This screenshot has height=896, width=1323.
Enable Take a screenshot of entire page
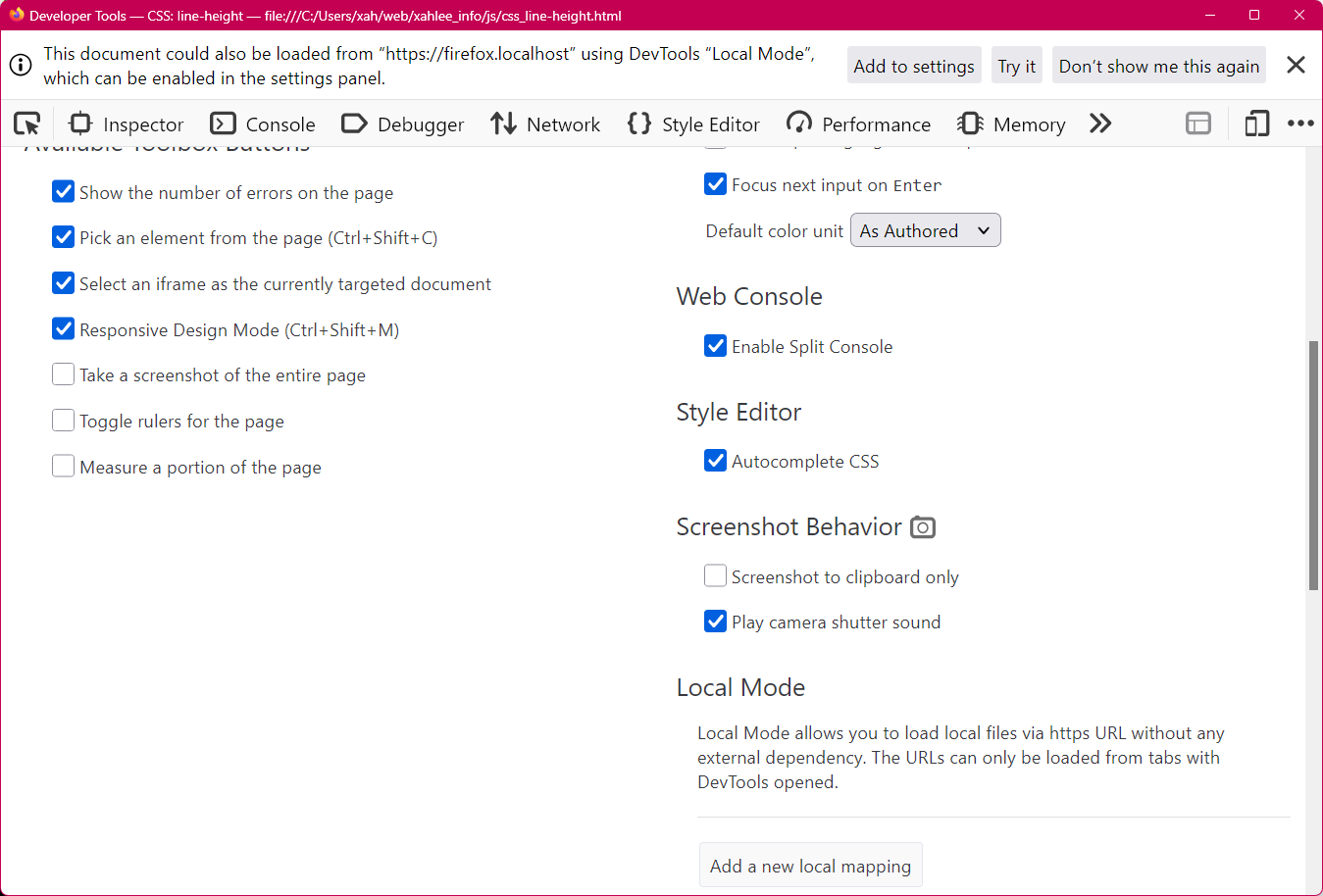coord(64,374)
